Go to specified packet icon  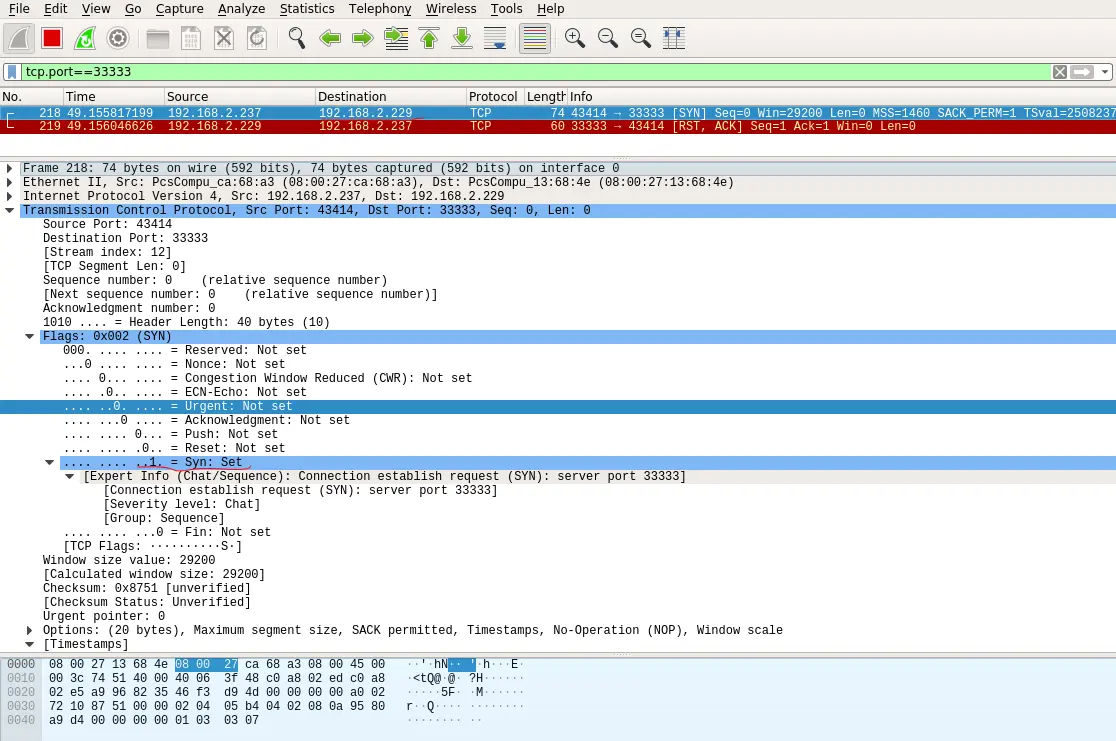(396, 38)
